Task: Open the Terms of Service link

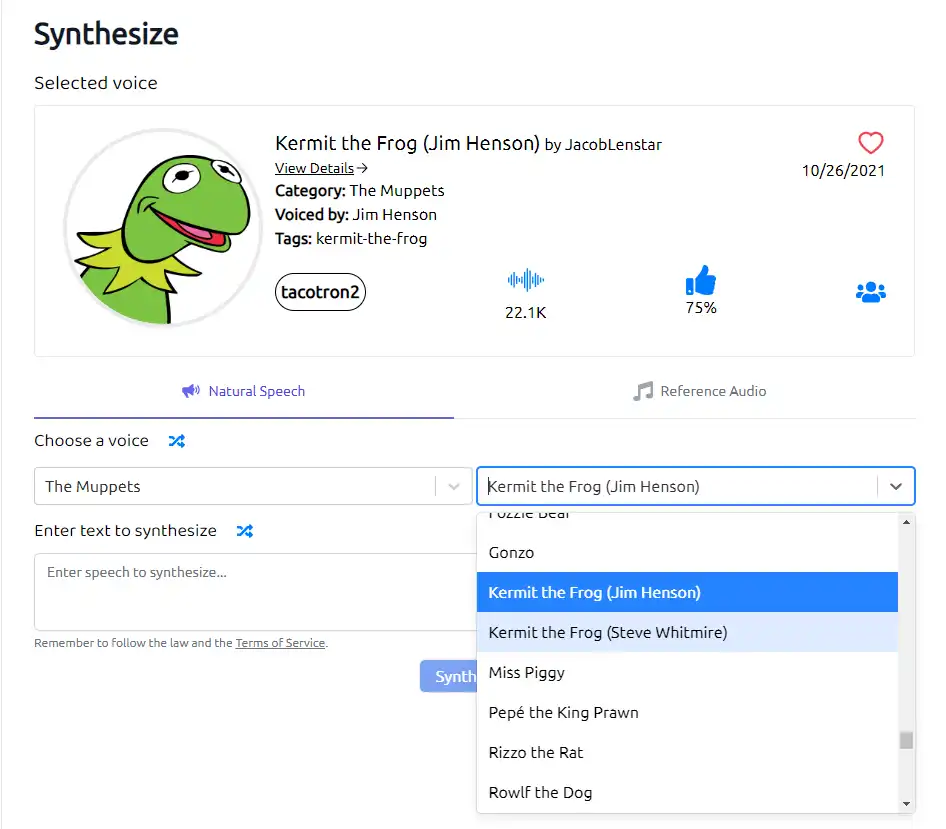Action: point(280,643)
